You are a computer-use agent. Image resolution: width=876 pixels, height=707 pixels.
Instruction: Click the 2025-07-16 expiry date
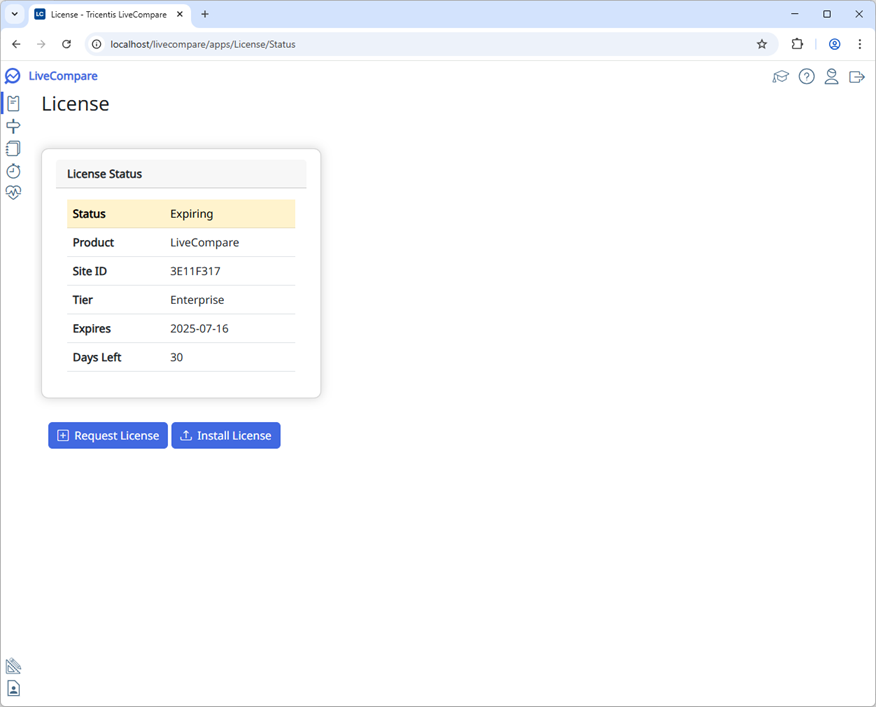pos(199,329)
